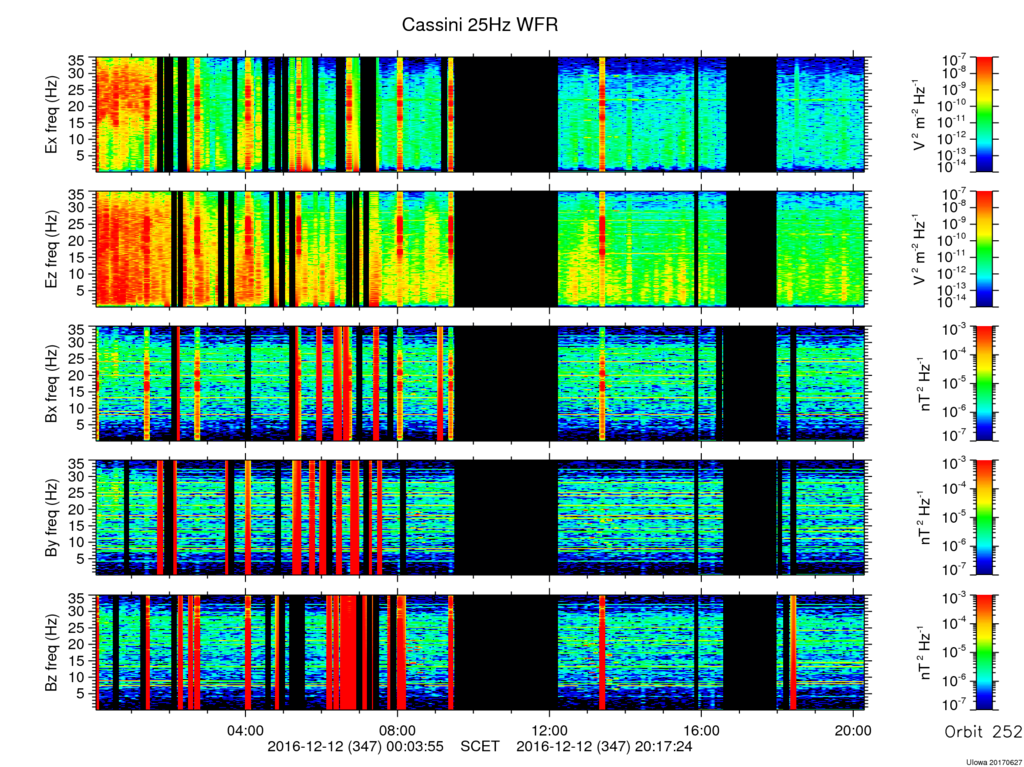Select the "Ez freq (Hz)" axis label
1024x767 pixels.
tap(51, 249)
